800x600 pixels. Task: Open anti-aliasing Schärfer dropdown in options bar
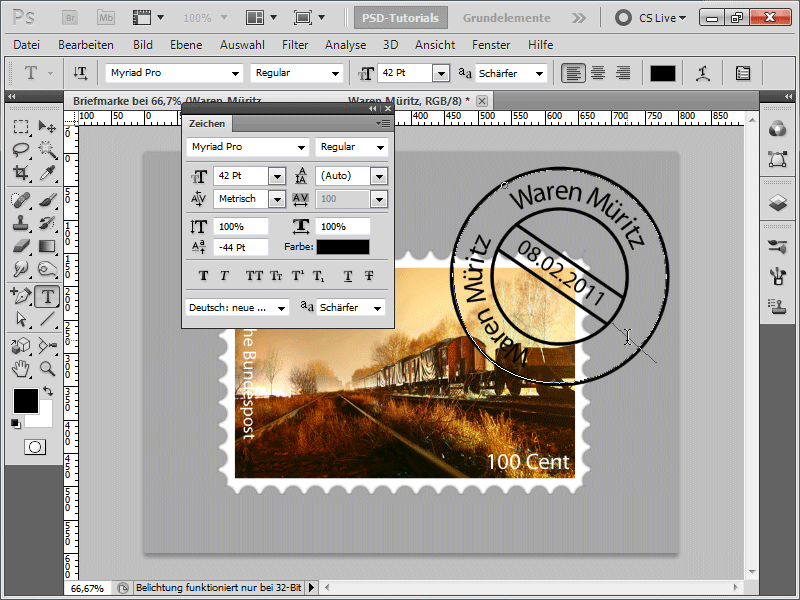pyautogui.click(x=539, y=73)
